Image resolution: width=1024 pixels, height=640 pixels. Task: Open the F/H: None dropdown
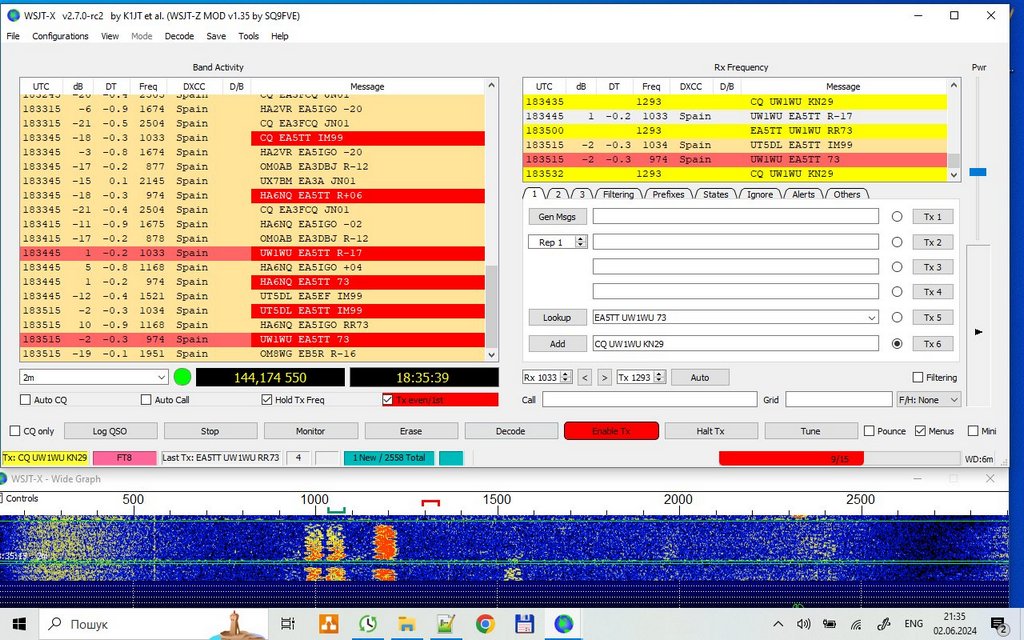pyautogui.click(x=929, y=400)
